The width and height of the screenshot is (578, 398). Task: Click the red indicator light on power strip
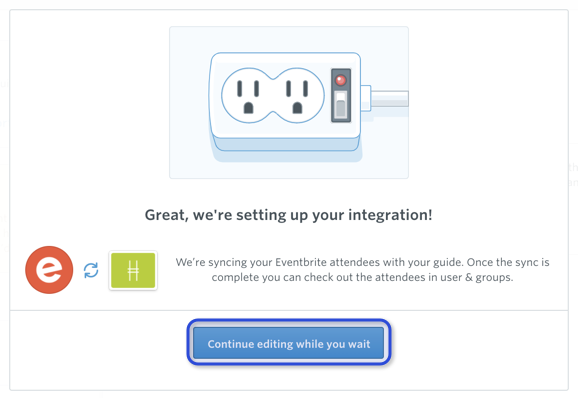click(340, 80)
